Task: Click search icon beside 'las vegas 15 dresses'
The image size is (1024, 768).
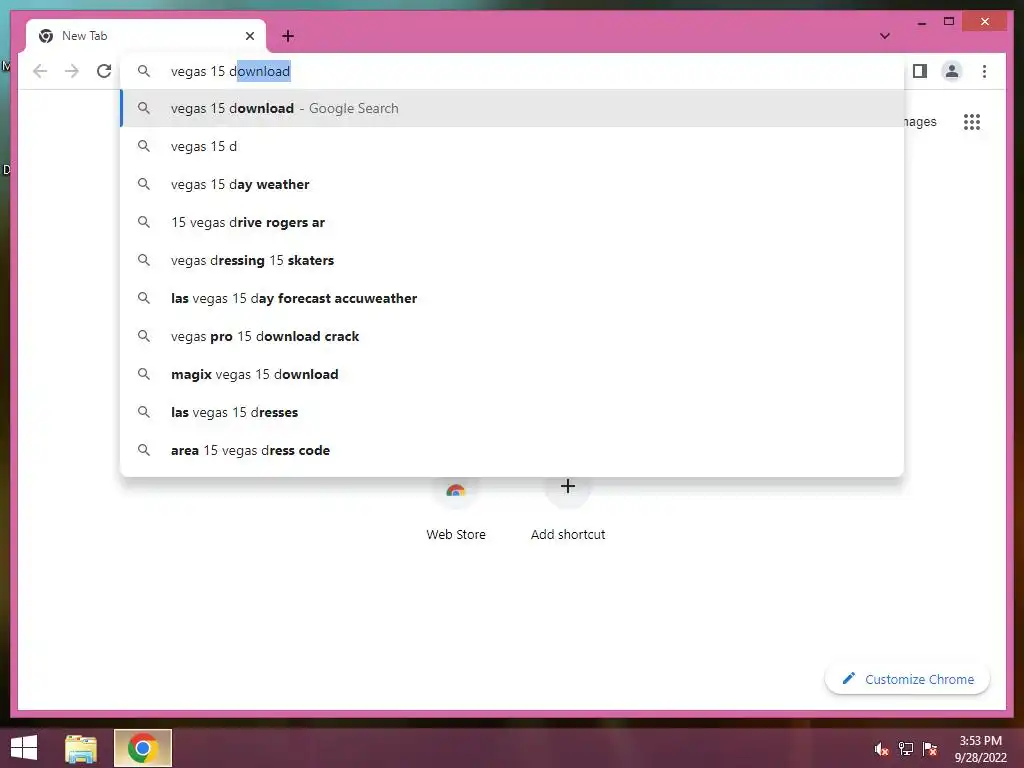Action: pos(144,411)
